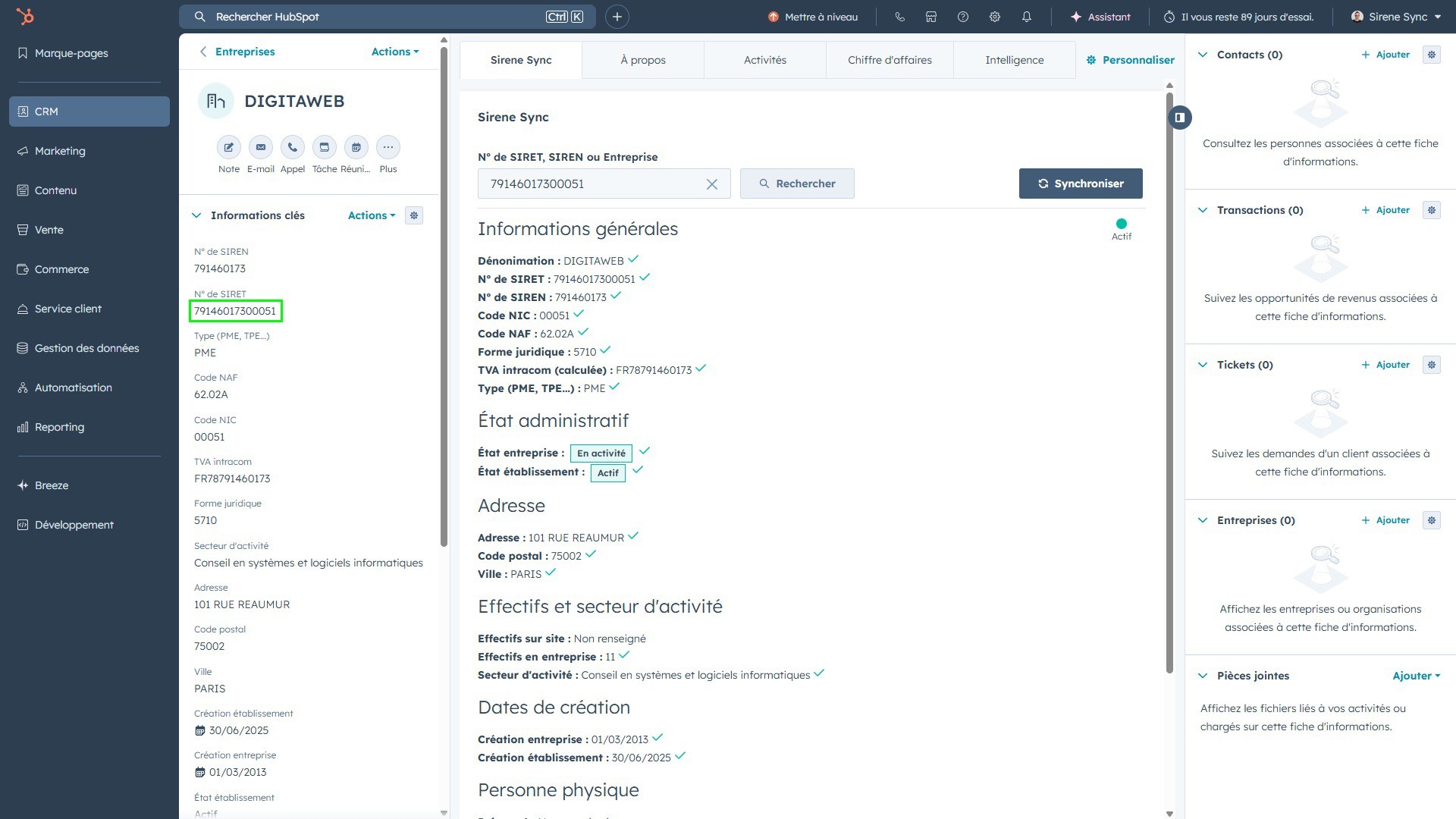
Task: Open the Plus more-actions icon
Action: tap(388, 147)
